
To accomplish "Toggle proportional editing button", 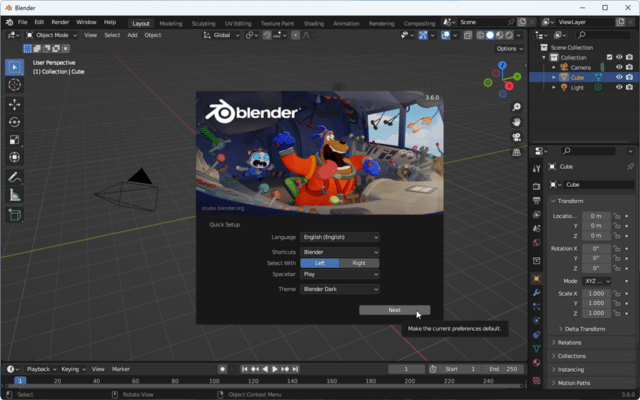I will [x=296, y=35].
